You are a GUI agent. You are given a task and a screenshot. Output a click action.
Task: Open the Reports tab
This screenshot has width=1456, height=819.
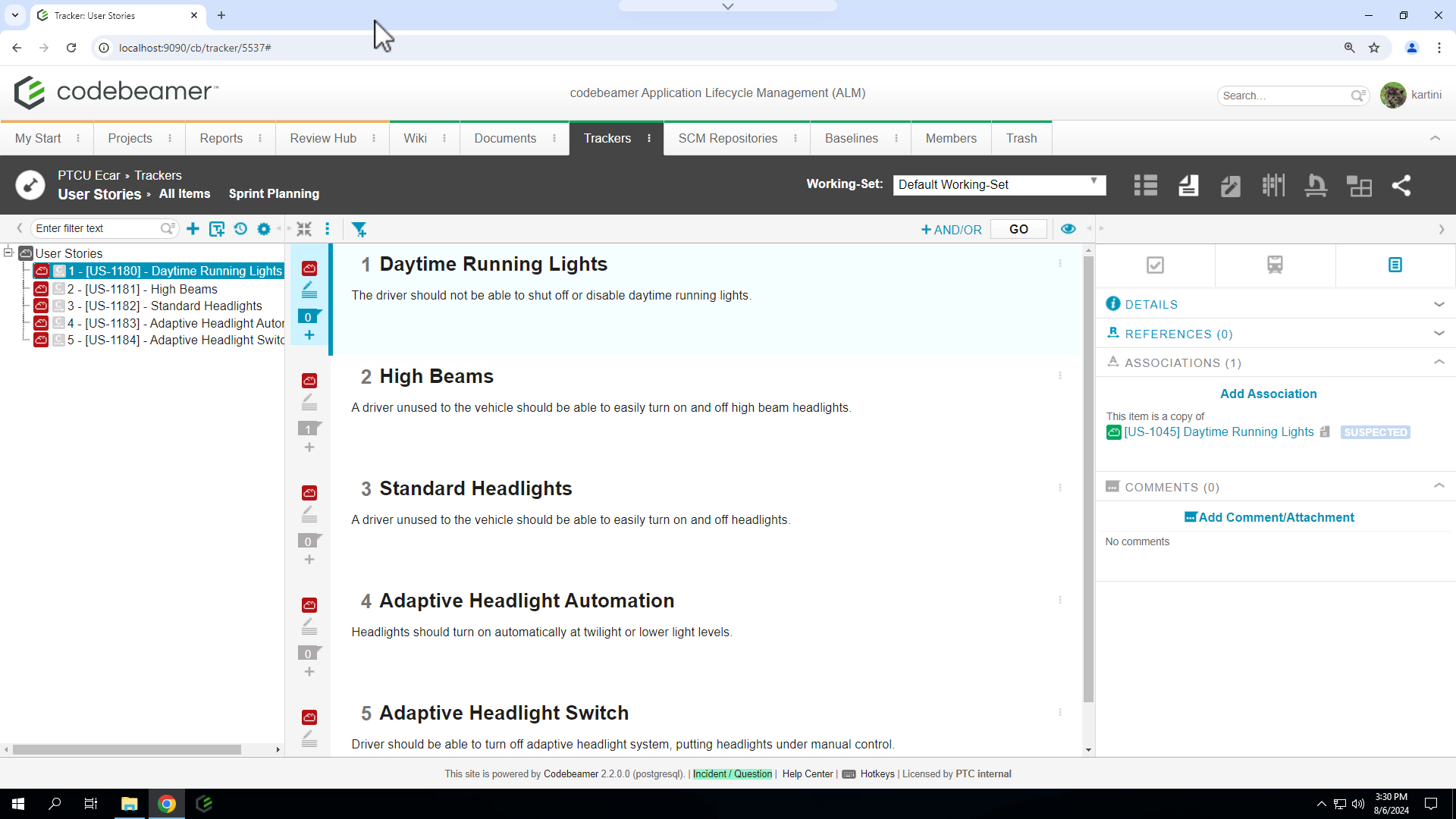click(221, 139)
